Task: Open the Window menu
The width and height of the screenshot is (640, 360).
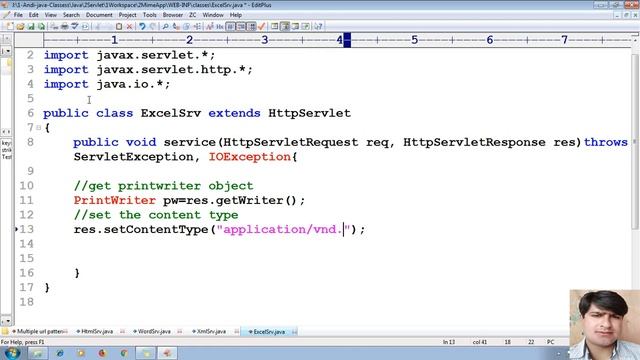Action: pyautogui.click(x=213, y=15)
